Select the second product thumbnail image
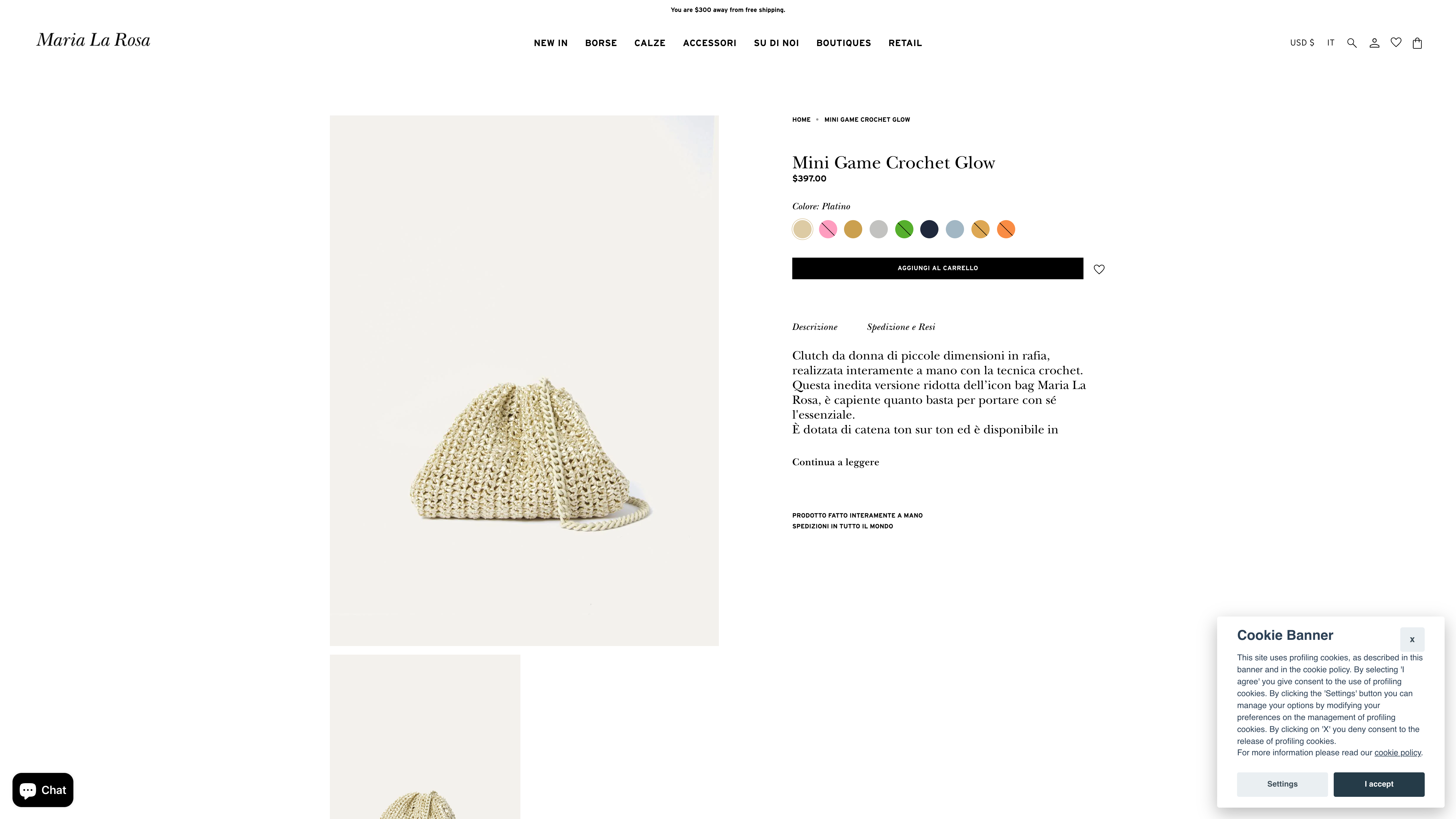Viewport: 1456px width, 819px height. [425, 737]
